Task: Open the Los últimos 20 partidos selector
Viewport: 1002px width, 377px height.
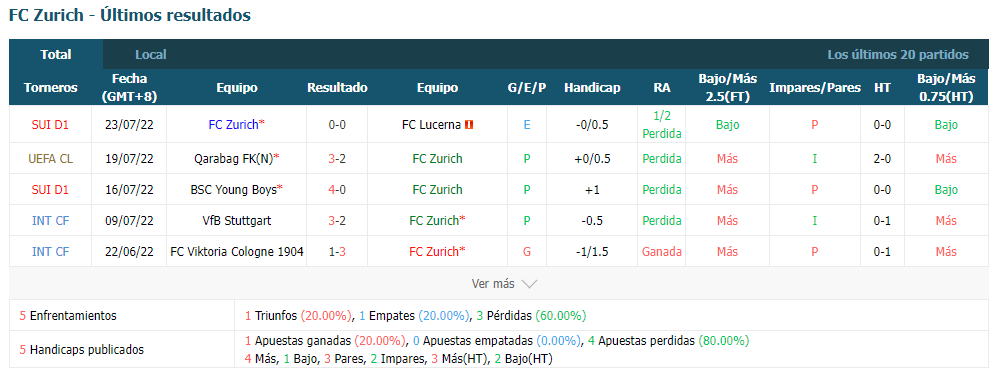Action: pyautogui.click(x=898, y=55)
